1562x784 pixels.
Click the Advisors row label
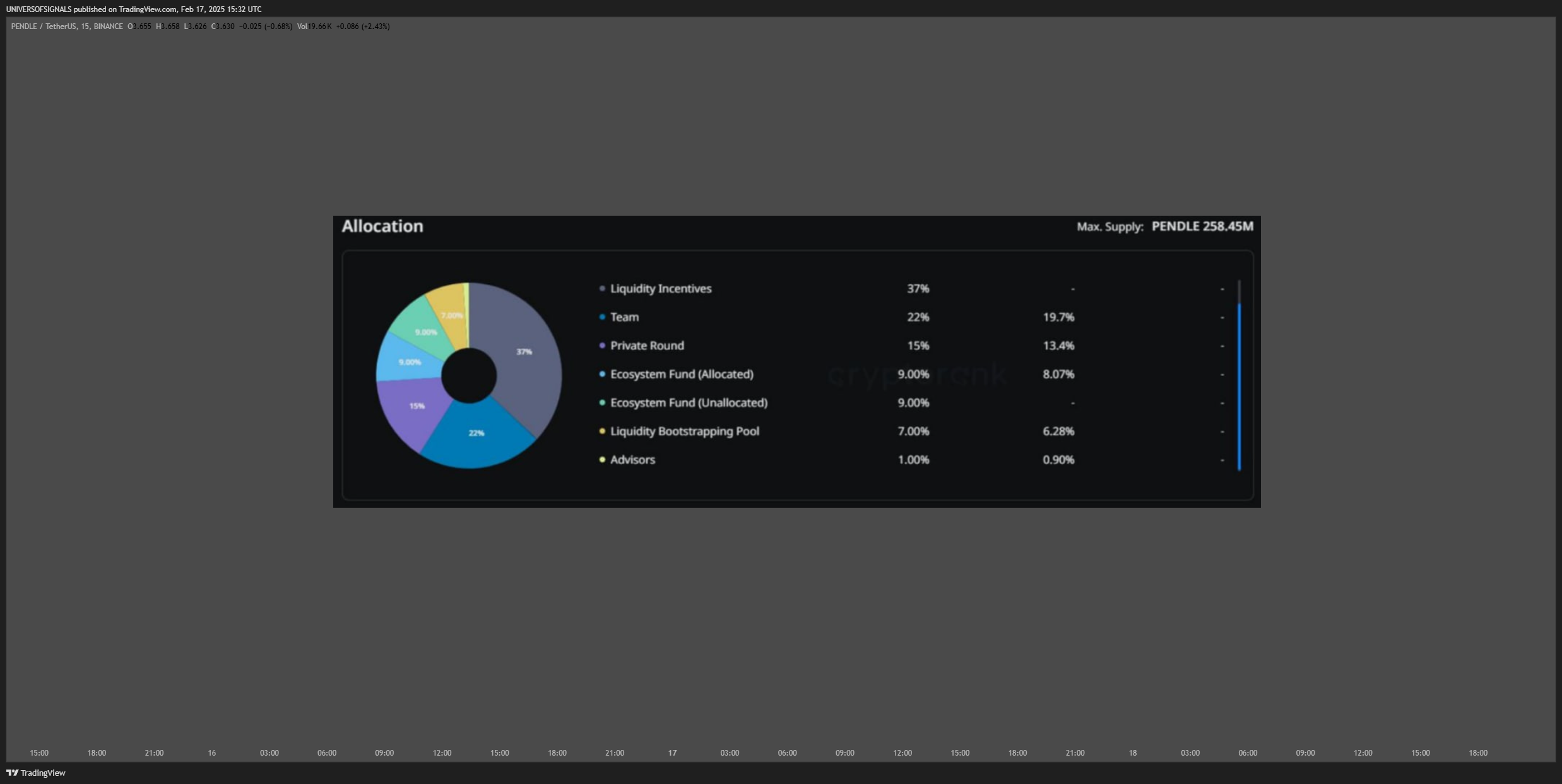tap(632, 460)
